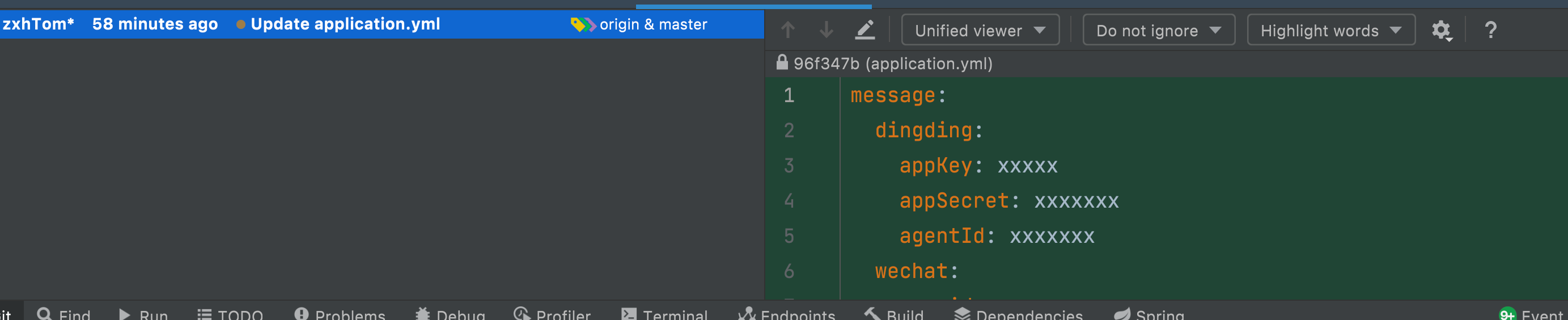Screen dimensions: 1568x320
Task: Go to previous difference arrow
Action: (x=787, y=30)
